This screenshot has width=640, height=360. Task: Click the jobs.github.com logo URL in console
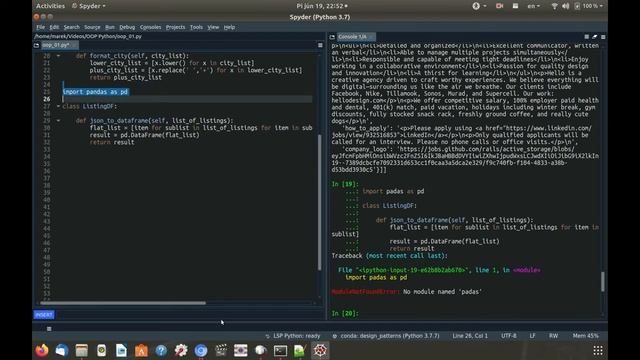coord(465,160)
